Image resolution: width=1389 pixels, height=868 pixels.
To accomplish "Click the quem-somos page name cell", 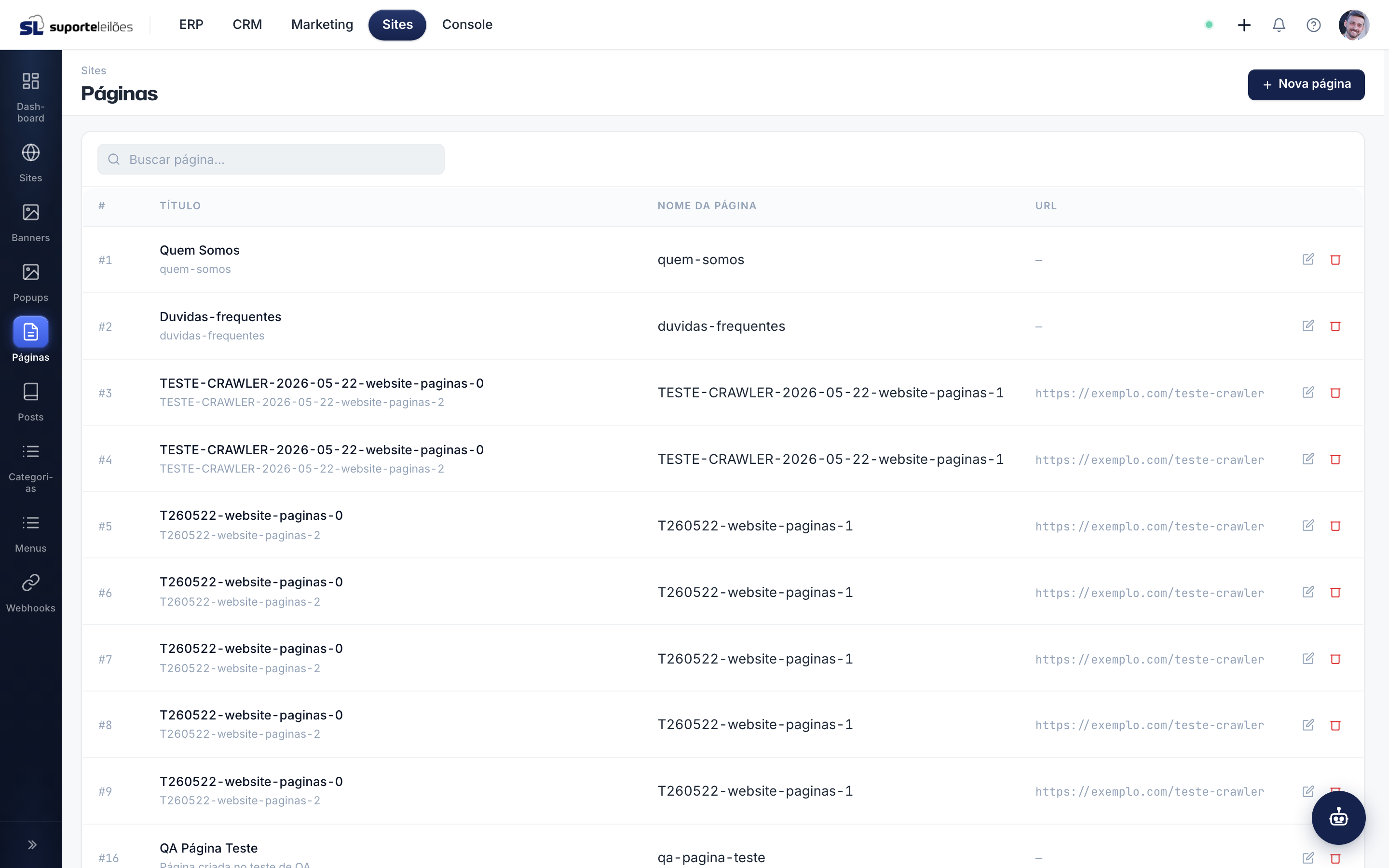I will click(700, 259).
